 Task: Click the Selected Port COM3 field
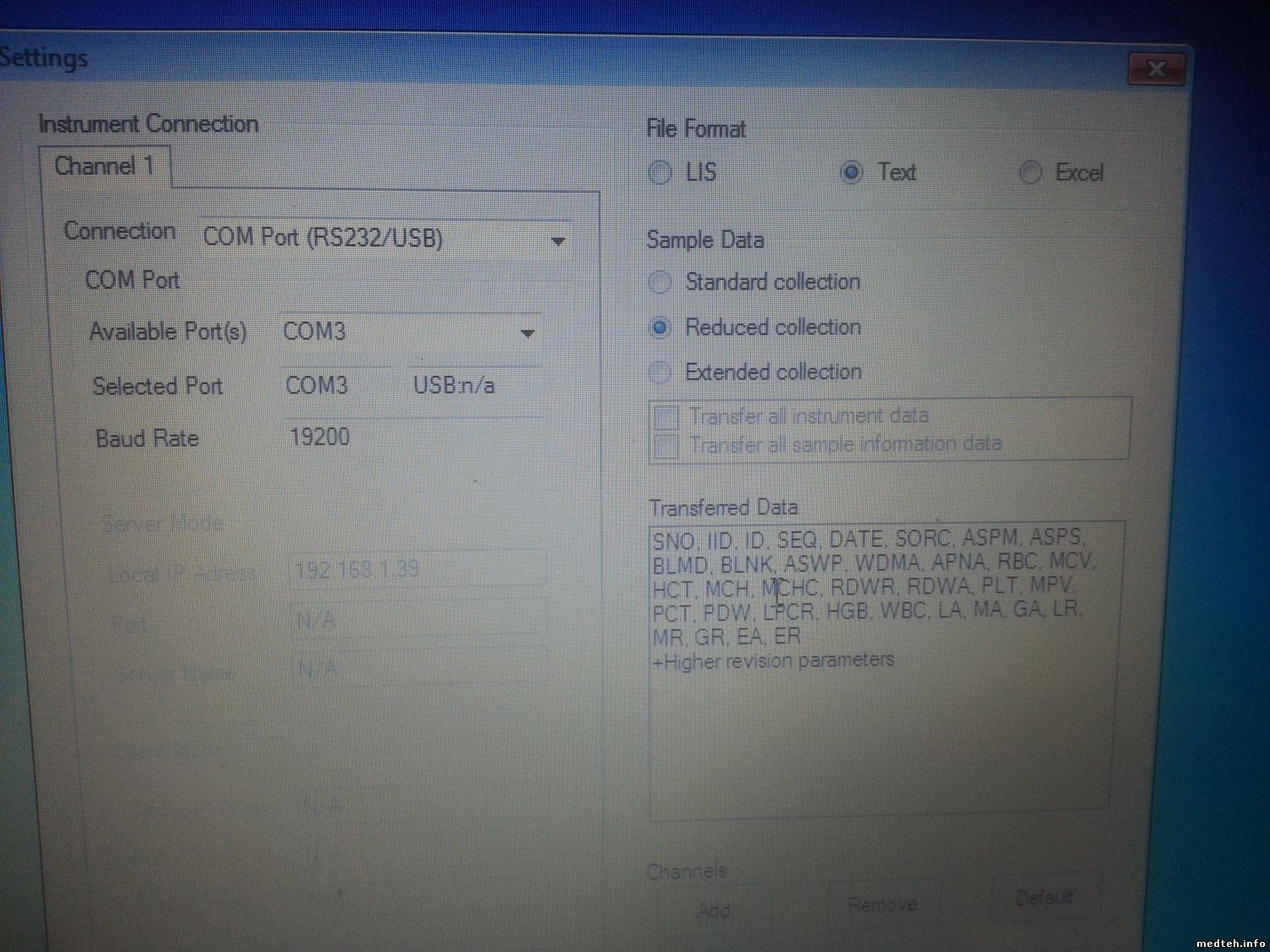point(317,386)
